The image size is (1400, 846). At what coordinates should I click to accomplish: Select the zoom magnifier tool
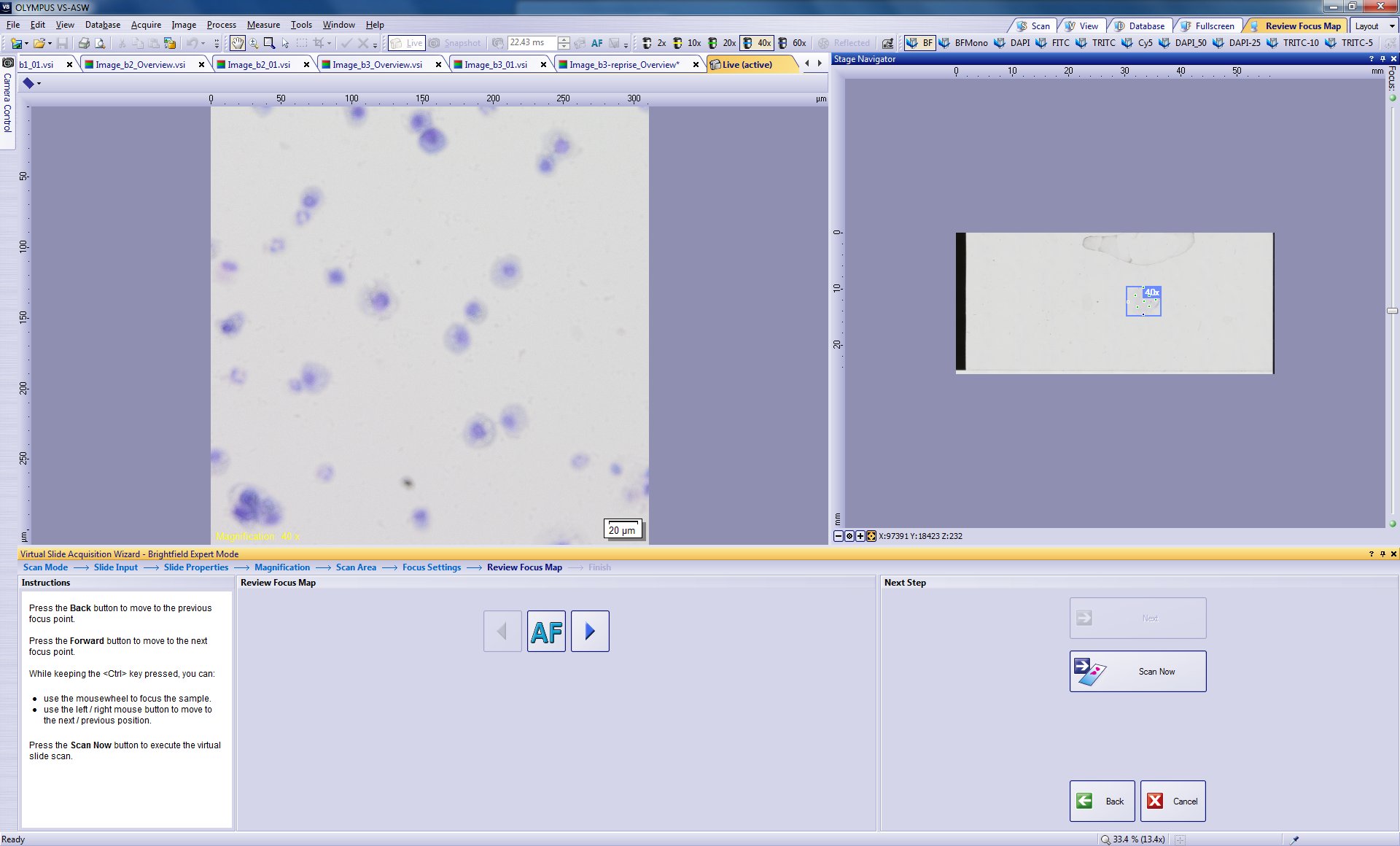click(254, 43)
